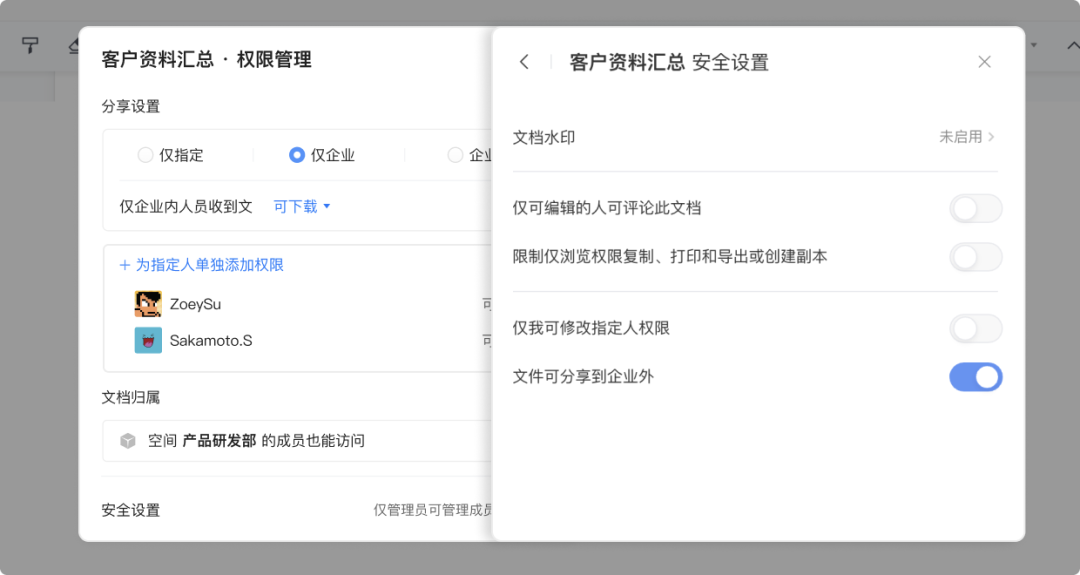Click ZoeySu's avatar
This screenshot has width=1080, height=575.
148,304
